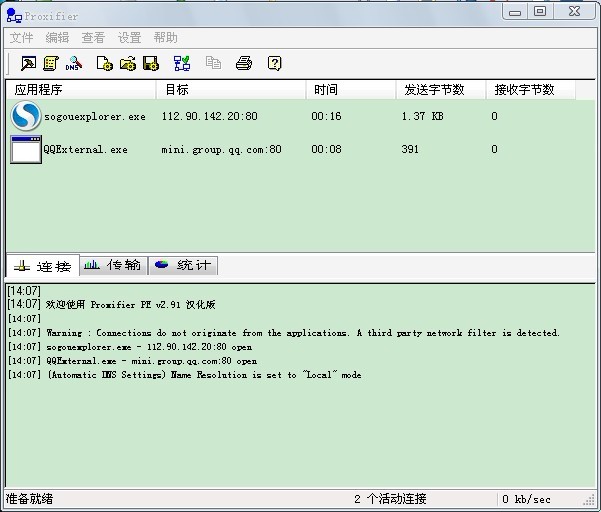Sort by 发送字节数 column header

441,90
